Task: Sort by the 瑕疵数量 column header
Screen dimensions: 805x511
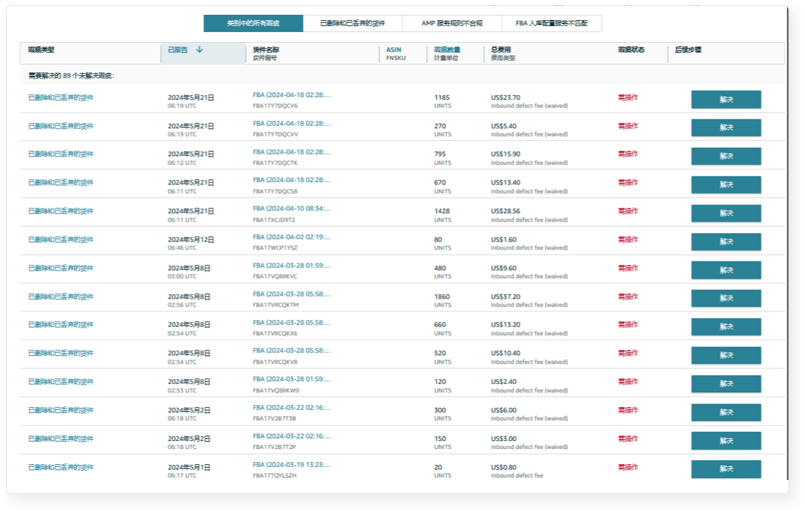Action: click(x=447, y=49)
